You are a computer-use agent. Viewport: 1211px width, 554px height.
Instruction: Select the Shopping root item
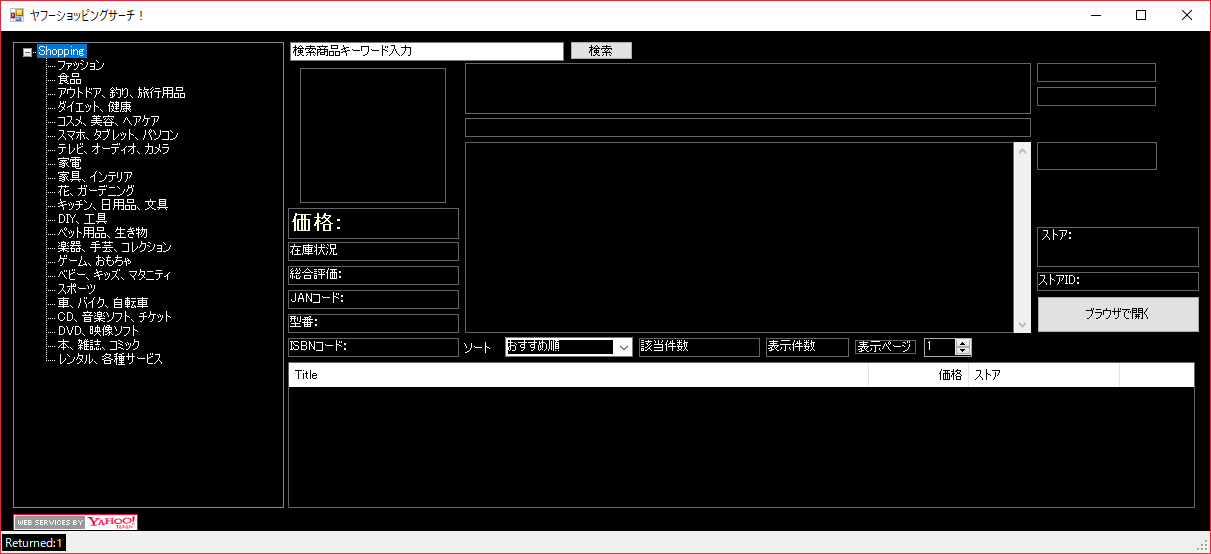[61, 51]
